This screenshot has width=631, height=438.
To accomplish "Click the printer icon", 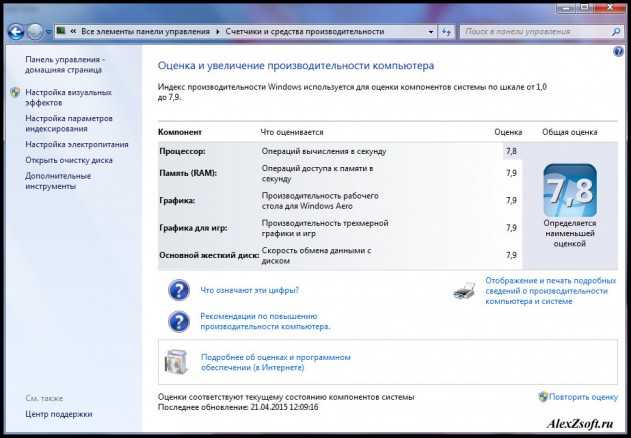I will click(x=464, y=290).
